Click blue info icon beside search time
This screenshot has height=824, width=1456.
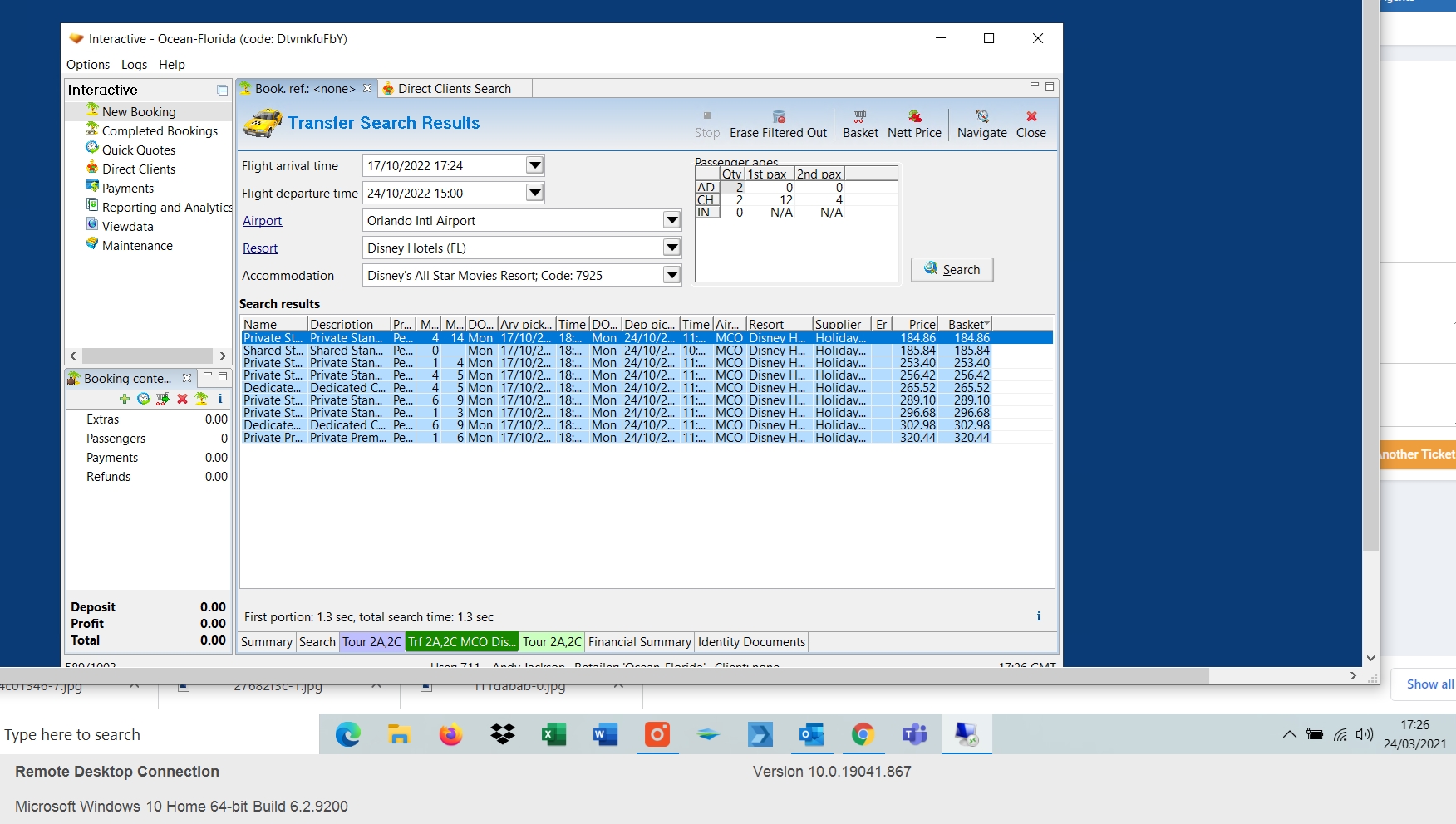click(x=1038, y=616)
